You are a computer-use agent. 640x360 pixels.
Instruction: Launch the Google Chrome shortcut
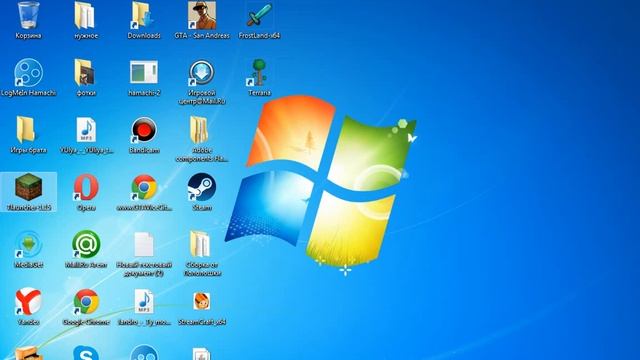(x=86, y=302)
